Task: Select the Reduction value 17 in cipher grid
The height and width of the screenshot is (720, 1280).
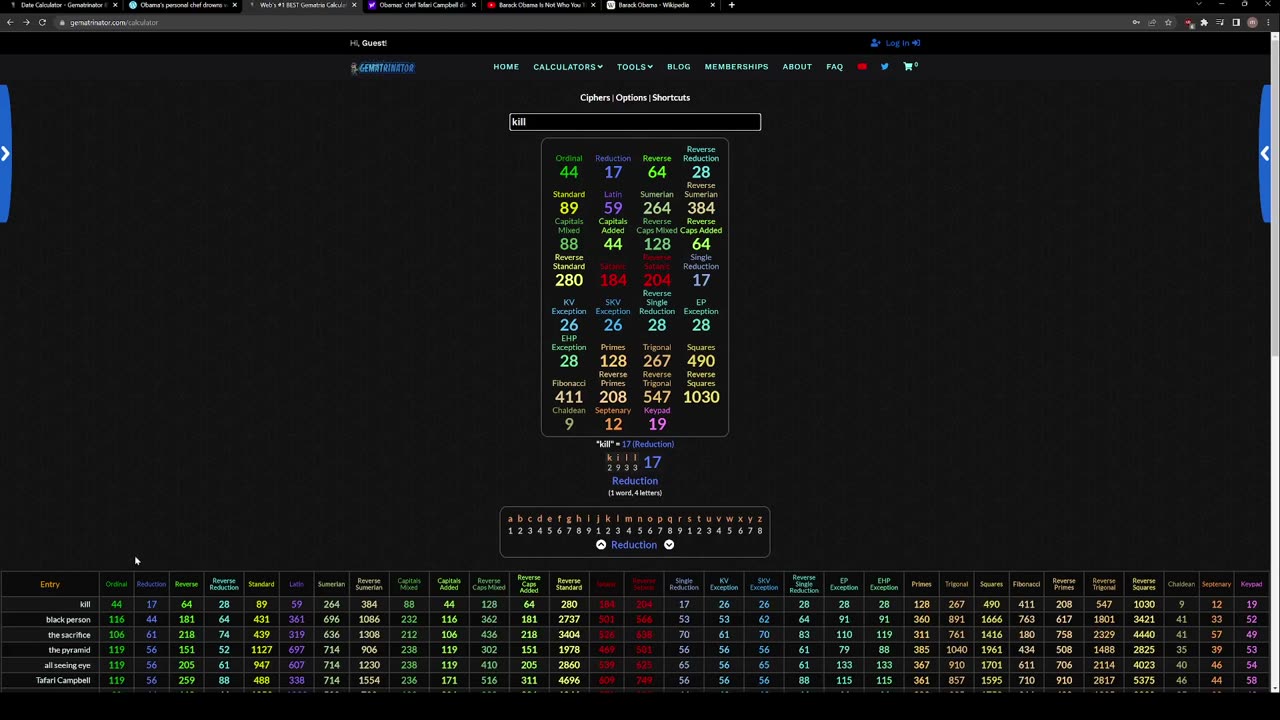Action: 613,172
